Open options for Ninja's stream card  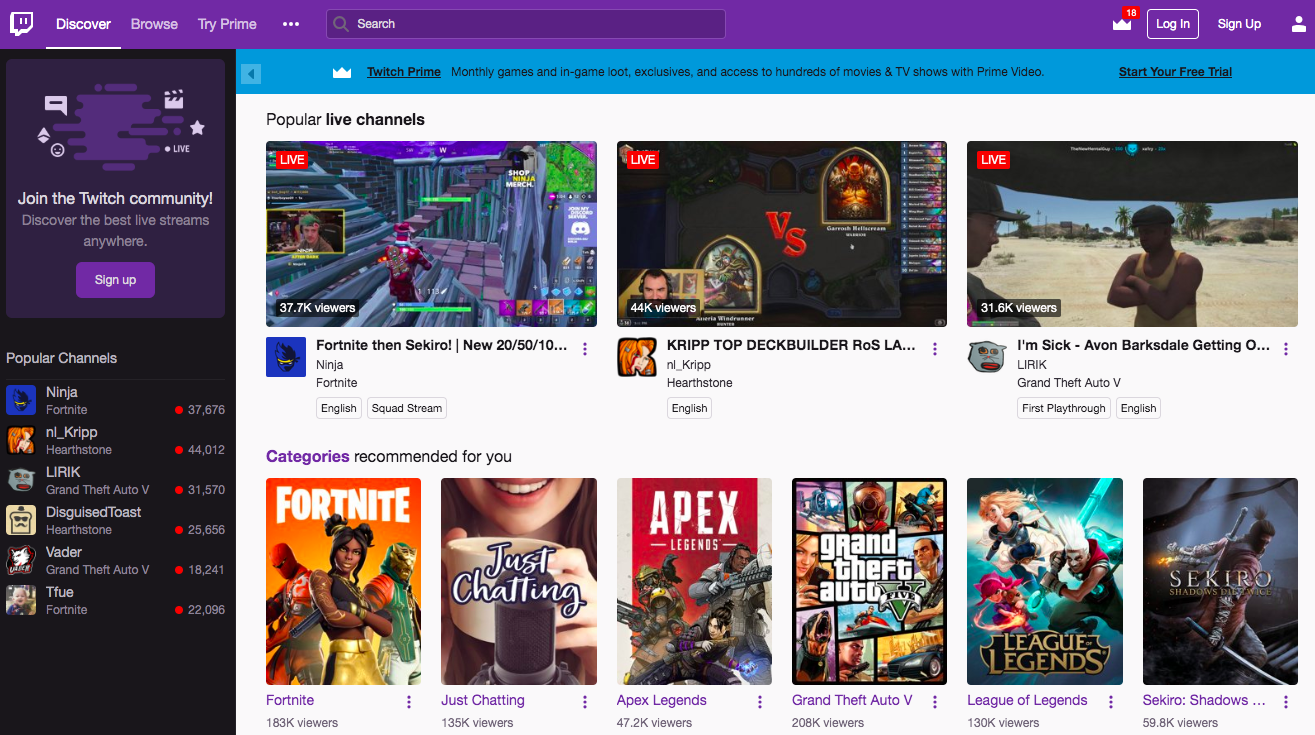click(x=585, y=349)
